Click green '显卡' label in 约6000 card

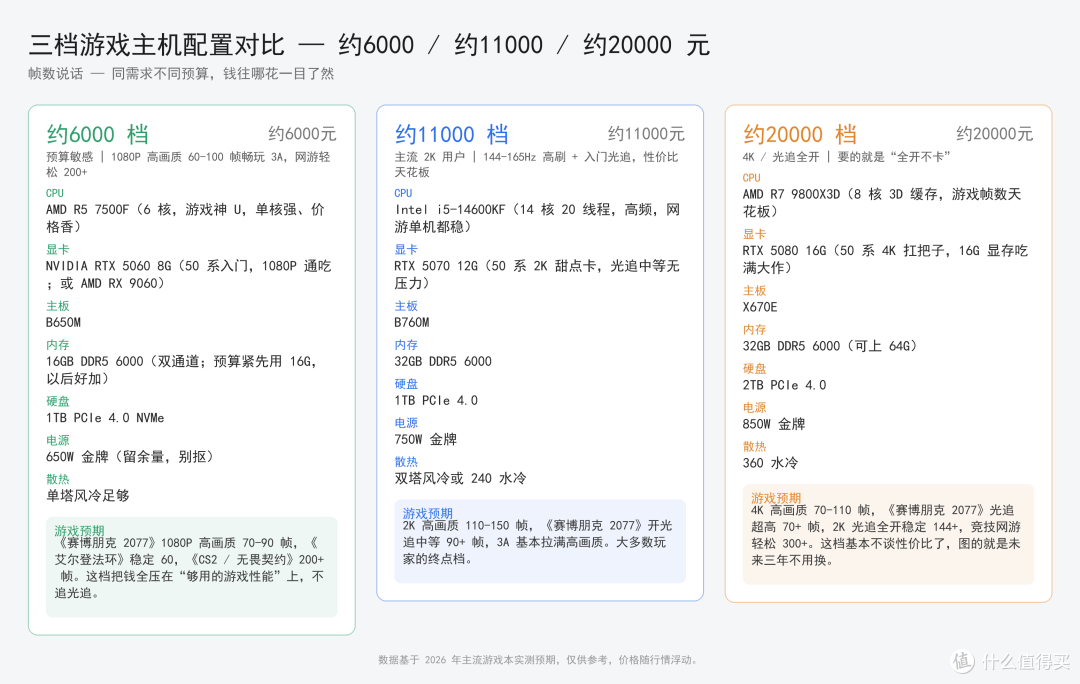point(58,249)
